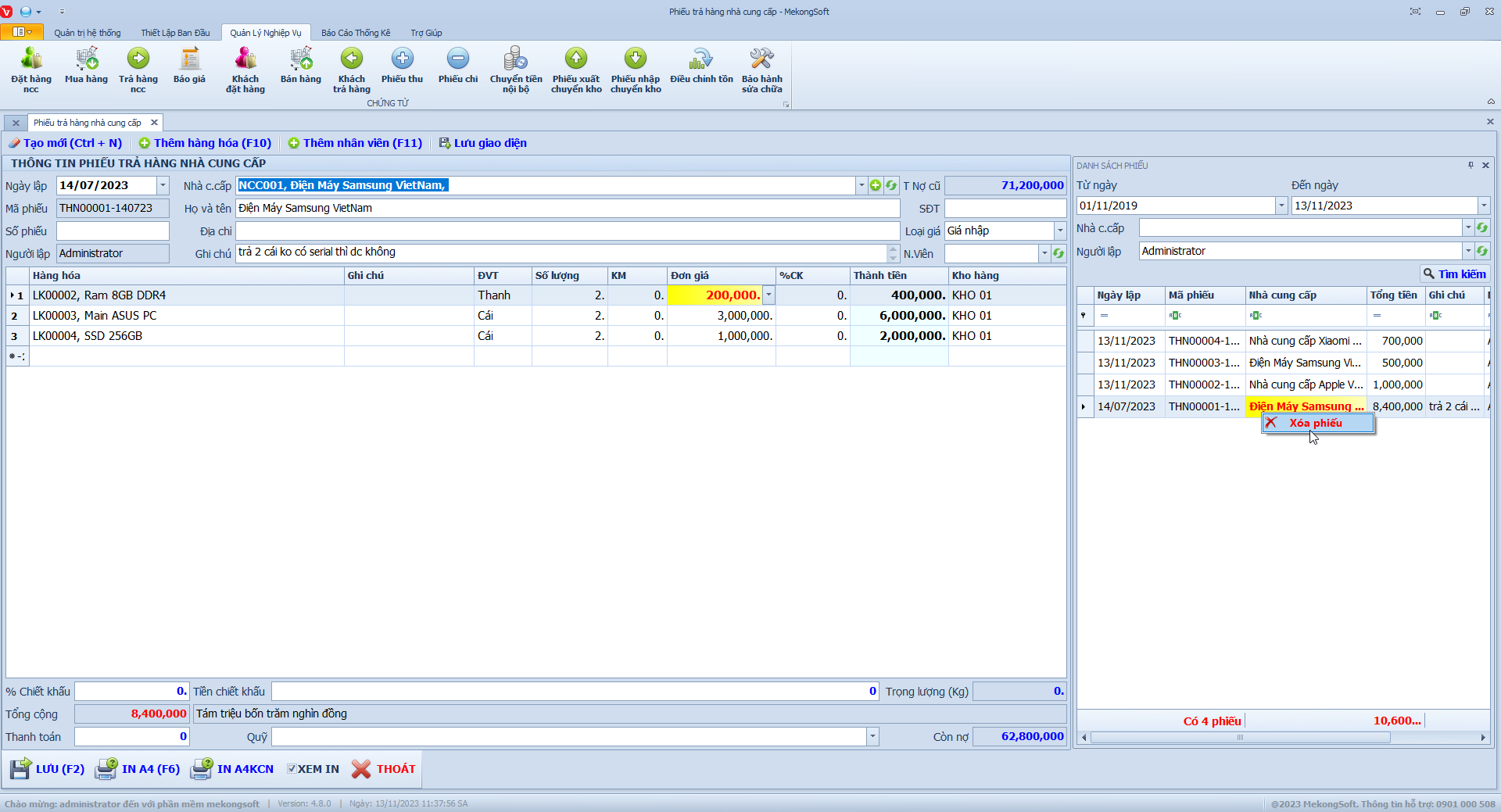
Task: Click horizontal scrollbar in voucher list
Action: 1239,738
